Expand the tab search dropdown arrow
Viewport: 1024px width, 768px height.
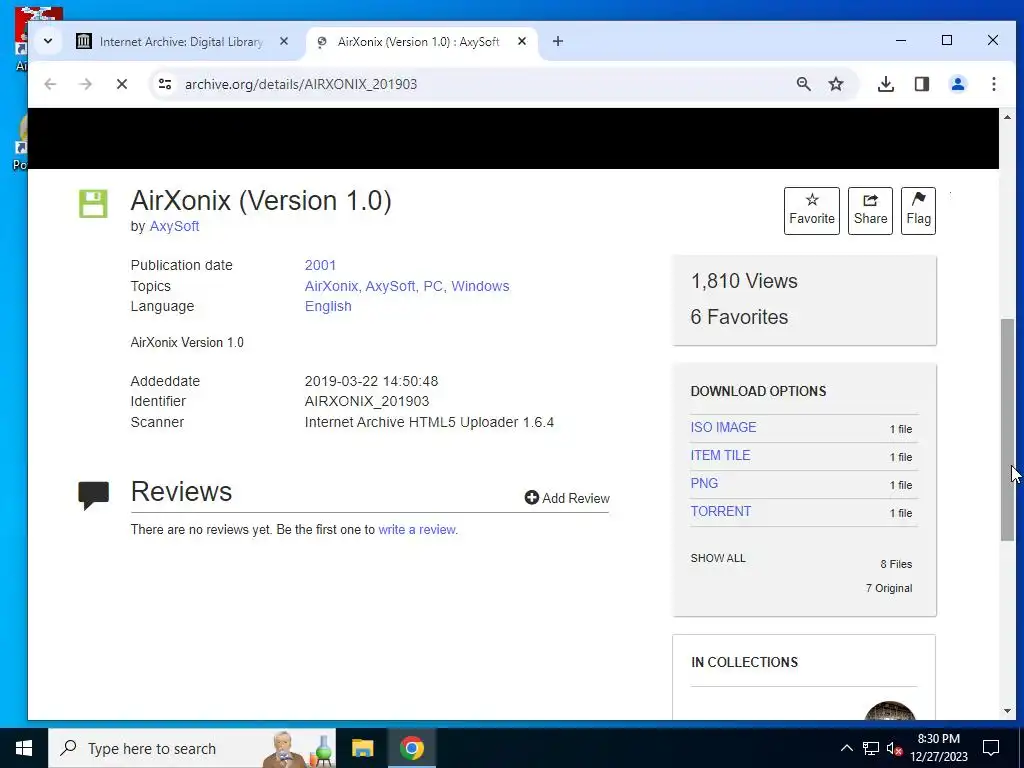48,41
